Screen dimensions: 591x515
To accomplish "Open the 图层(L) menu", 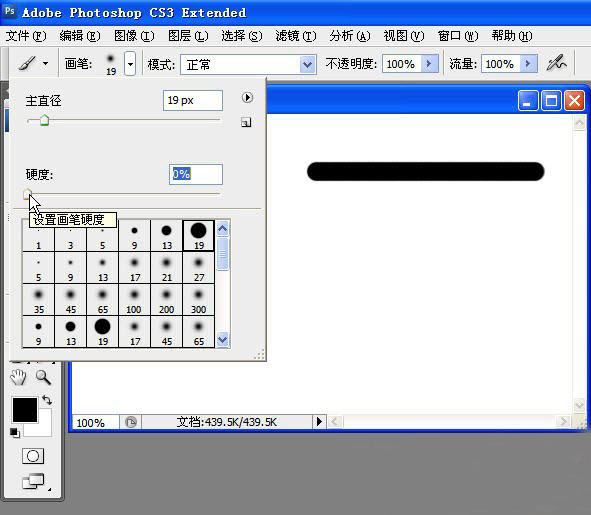I will 188,36.
